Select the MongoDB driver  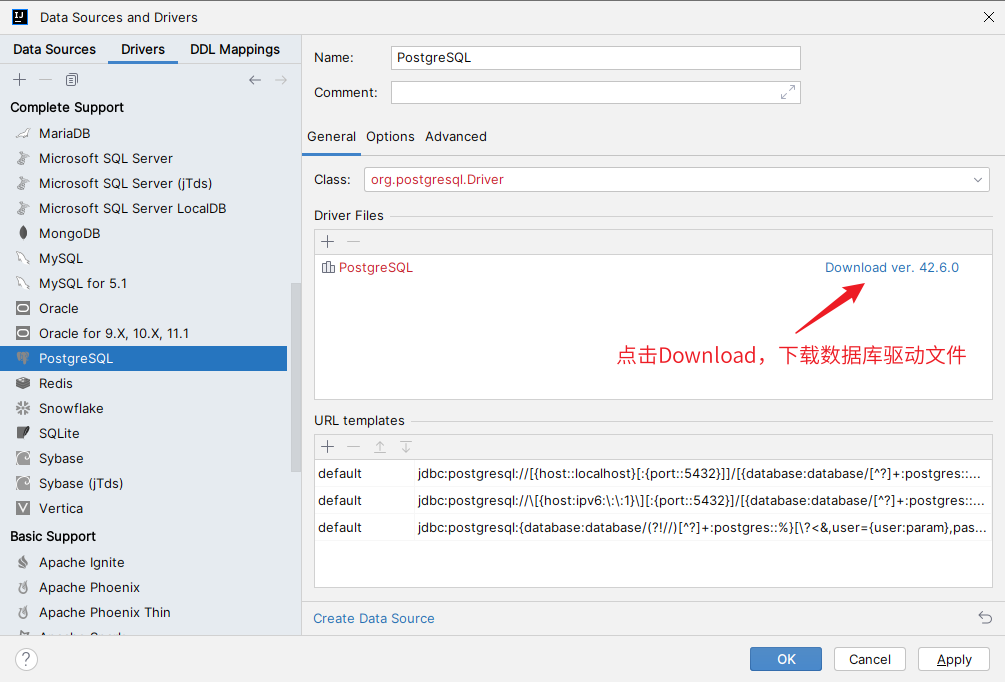69,233
